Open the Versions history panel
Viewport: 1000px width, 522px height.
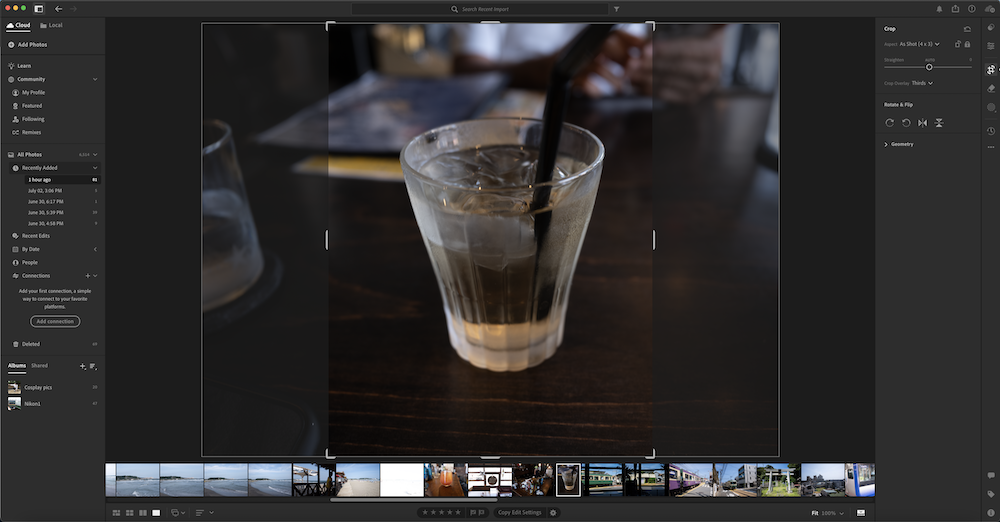[991, 130]
